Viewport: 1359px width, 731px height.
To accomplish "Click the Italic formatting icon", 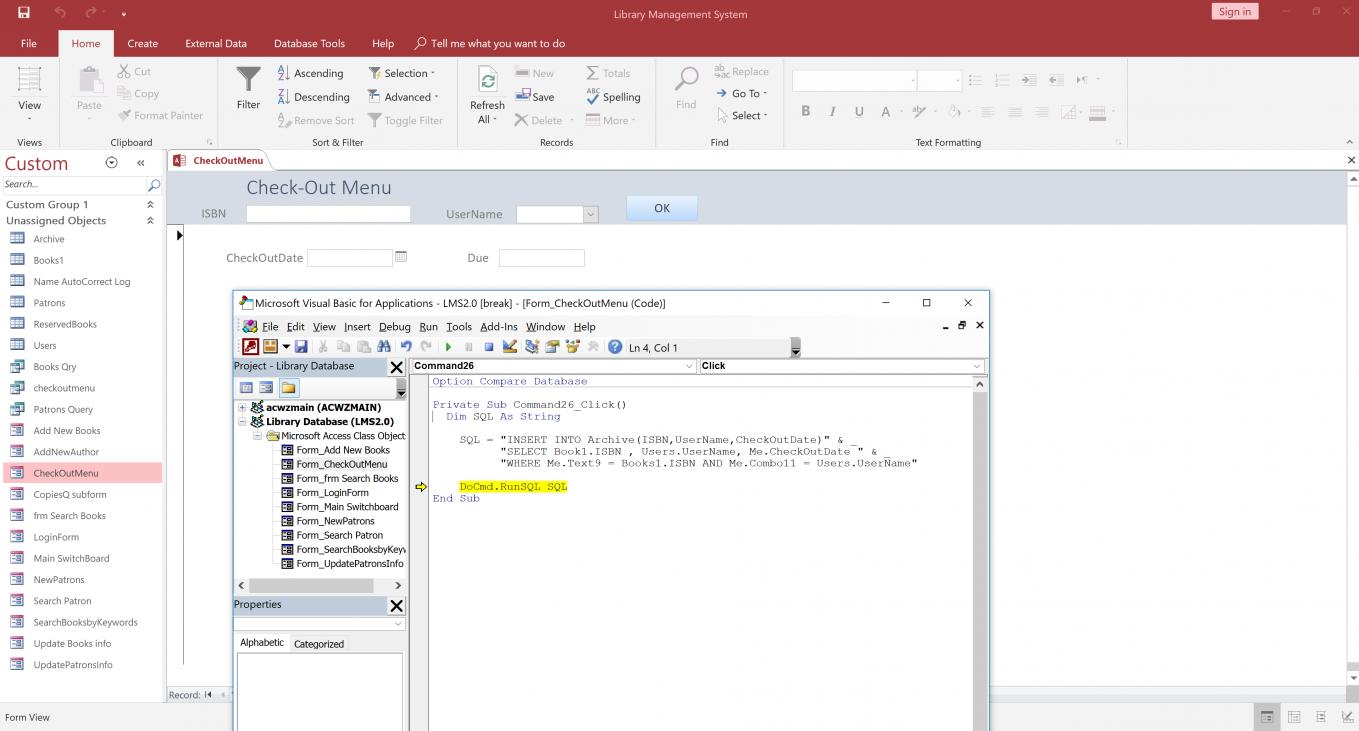I will (x=832, y=112).
